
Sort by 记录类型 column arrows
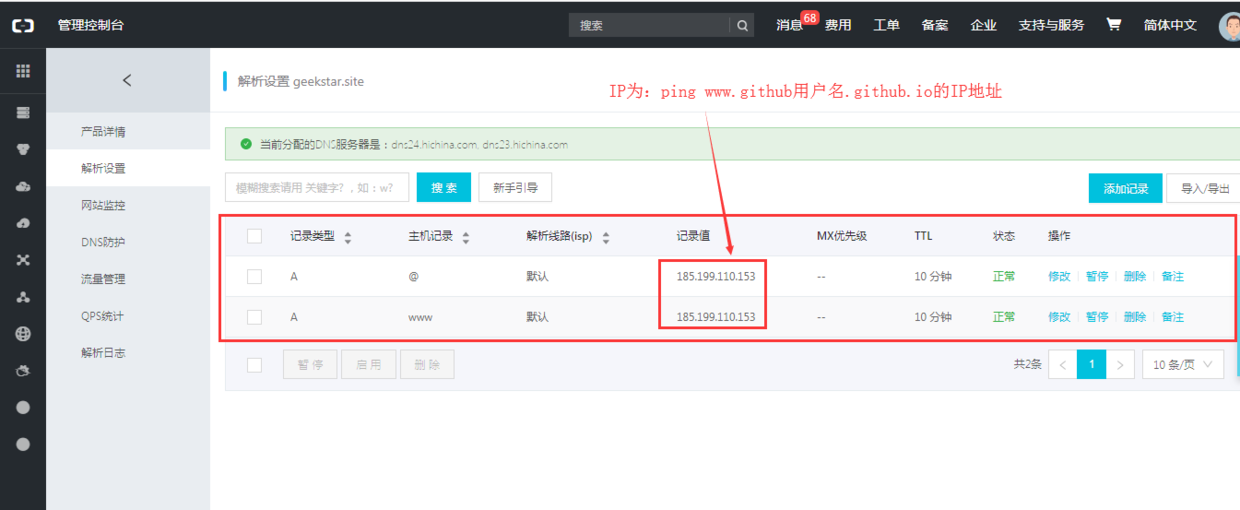coord(348,237)
